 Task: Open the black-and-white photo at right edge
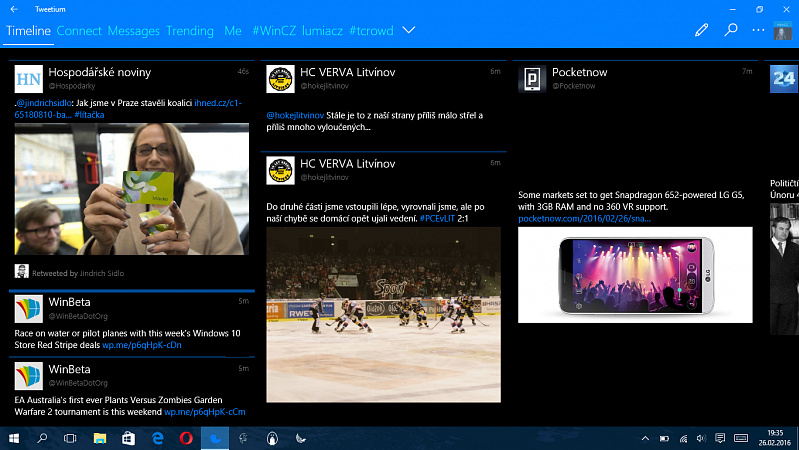(x=784, y=269)
